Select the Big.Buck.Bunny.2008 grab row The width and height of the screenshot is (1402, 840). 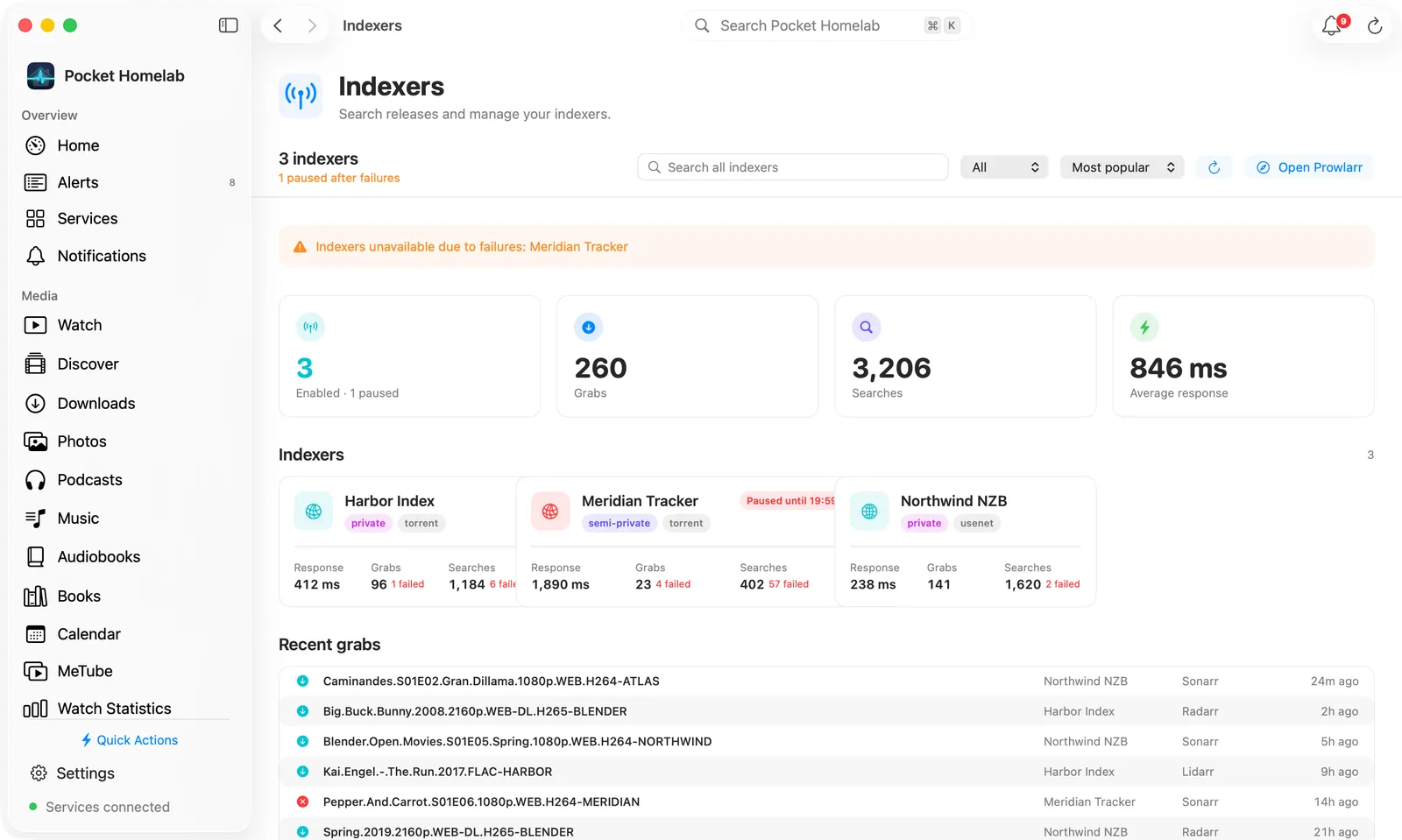[826, 711]
